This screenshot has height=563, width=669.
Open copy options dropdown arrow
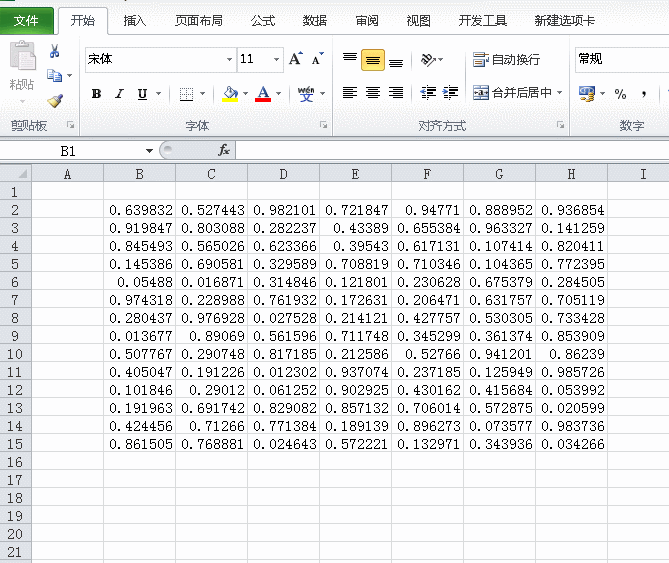pos(70,76)
